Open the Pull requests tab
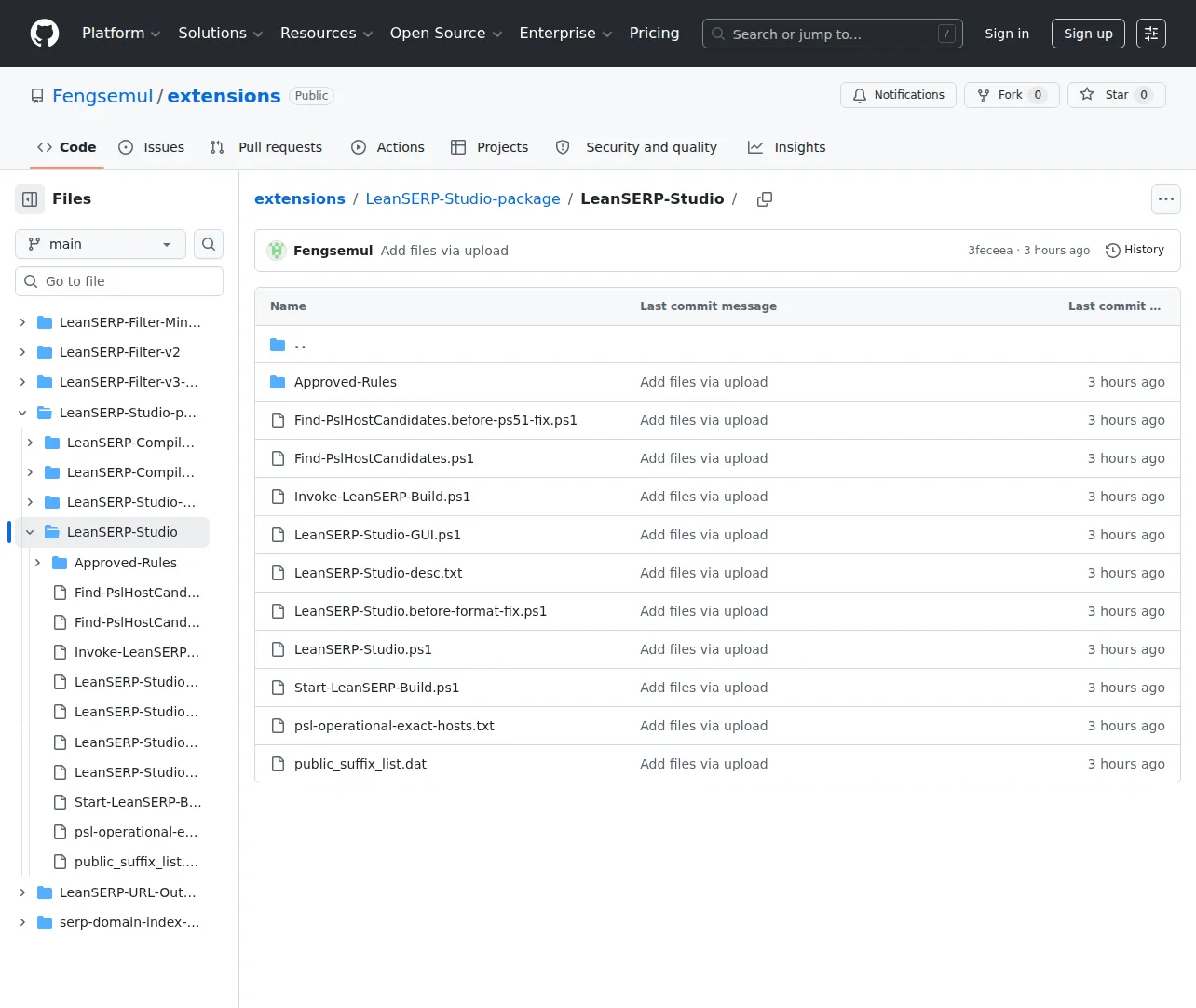This screenshot has height=1008, width=1196. tap(266, 147)
